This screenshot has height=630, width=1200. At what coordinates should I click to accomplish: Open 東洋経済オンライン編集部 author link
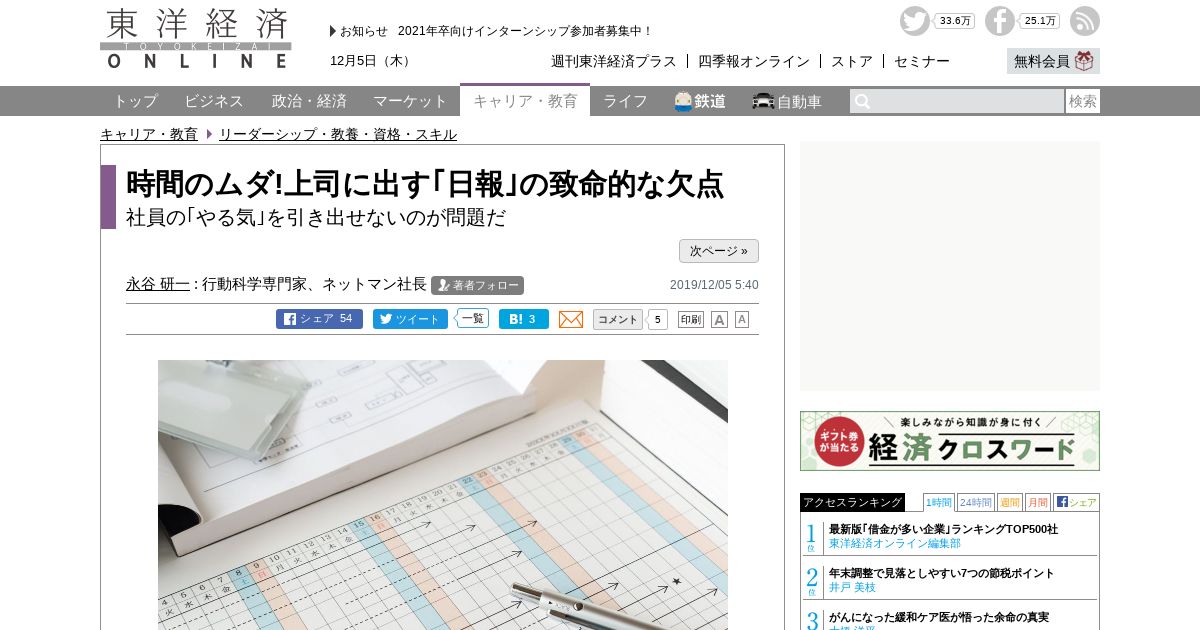(x=895, y=543)
